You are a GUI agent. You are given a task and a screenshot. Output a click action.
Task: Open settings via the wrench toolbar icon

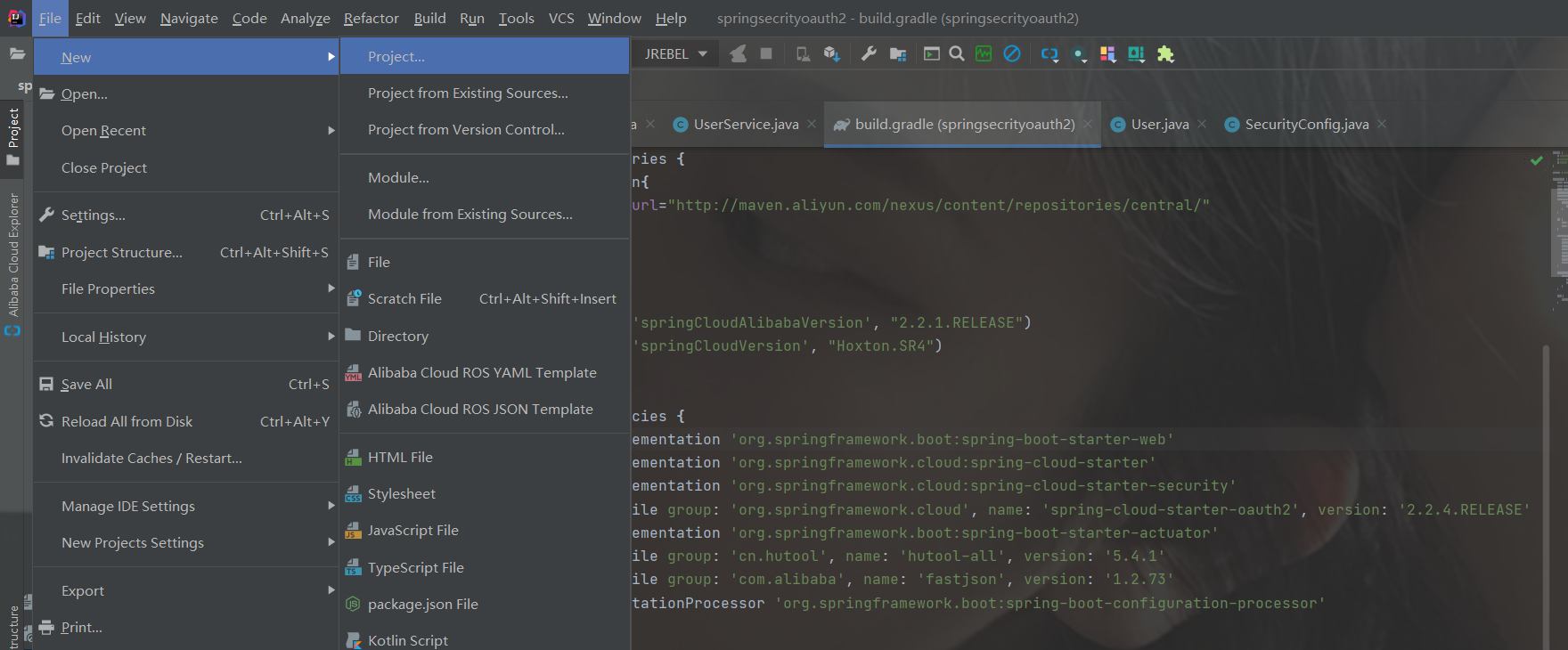(x=869, y=54)
